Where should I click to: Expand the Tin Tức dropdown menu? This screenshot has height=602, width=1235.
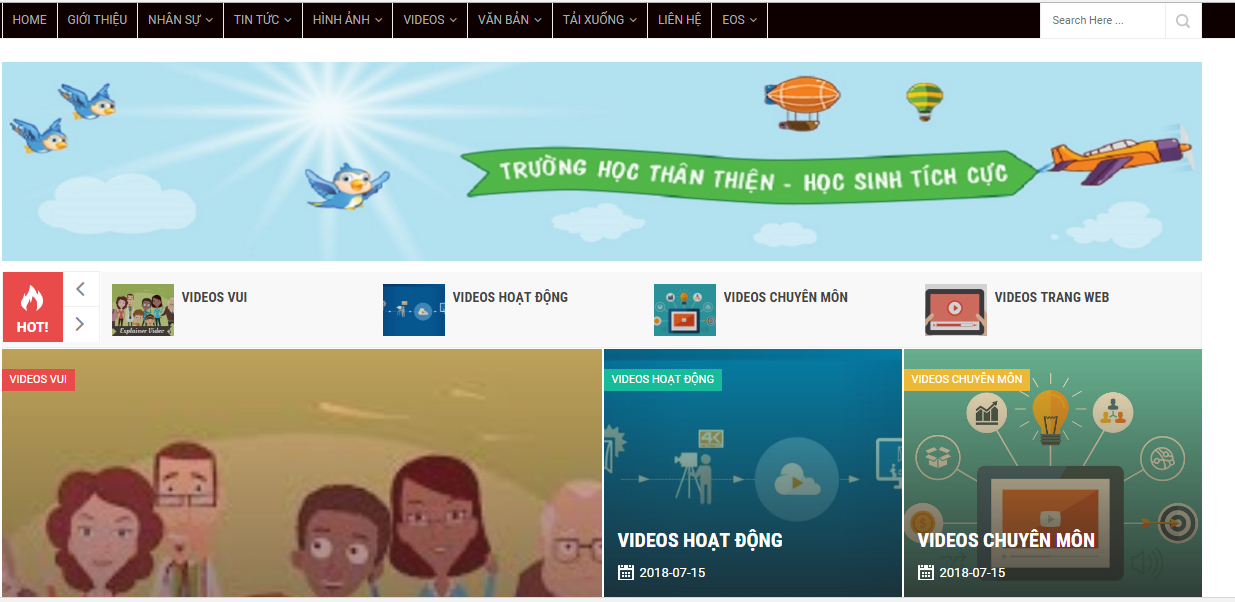(x=262, y=20)
